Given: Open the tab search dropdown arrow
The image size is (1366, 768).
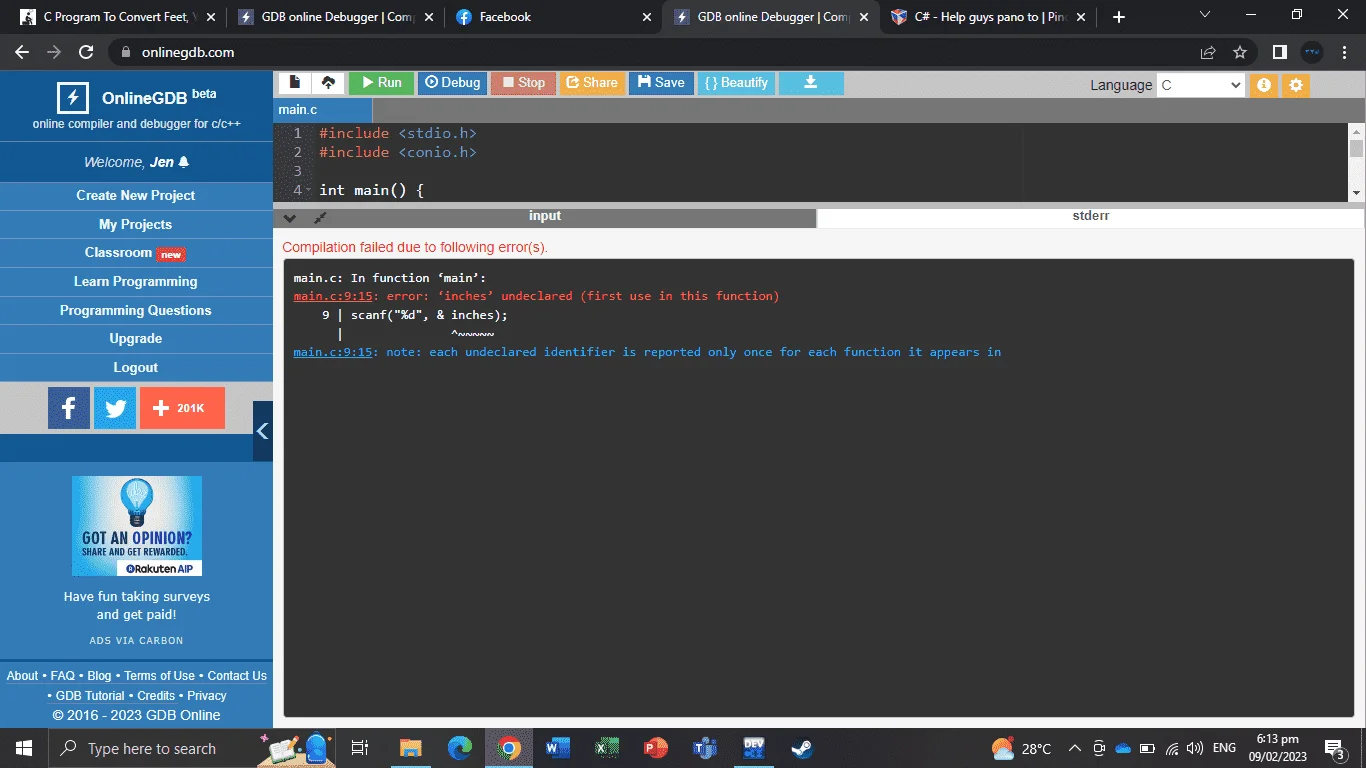Looking at the screenshot, I should click(1205, 15).
